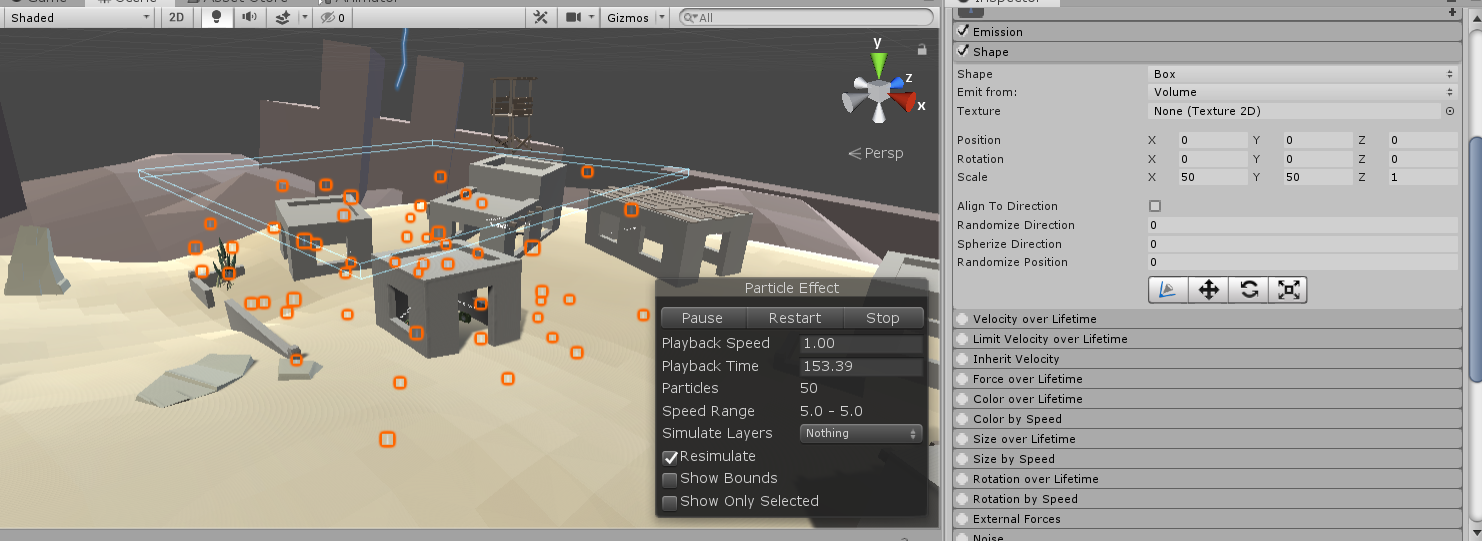
Task: Expand the Rotation by Speed module
Action: 1208,499
